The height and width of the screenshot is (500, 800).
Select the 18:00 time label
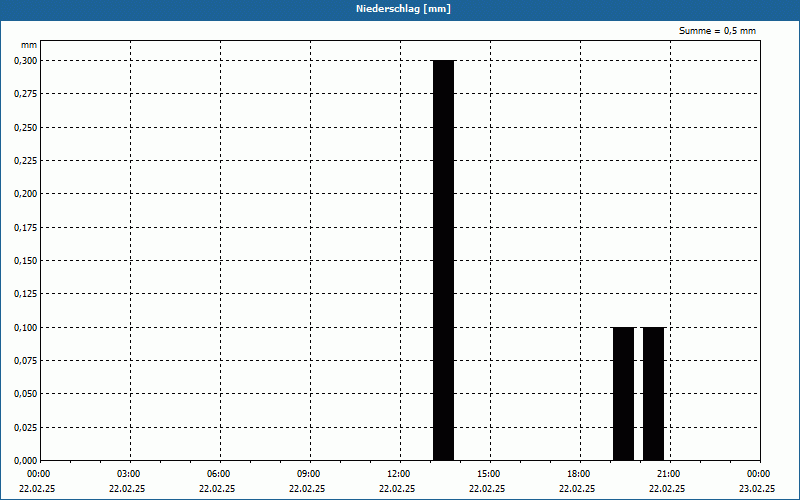tap(579, 474)
